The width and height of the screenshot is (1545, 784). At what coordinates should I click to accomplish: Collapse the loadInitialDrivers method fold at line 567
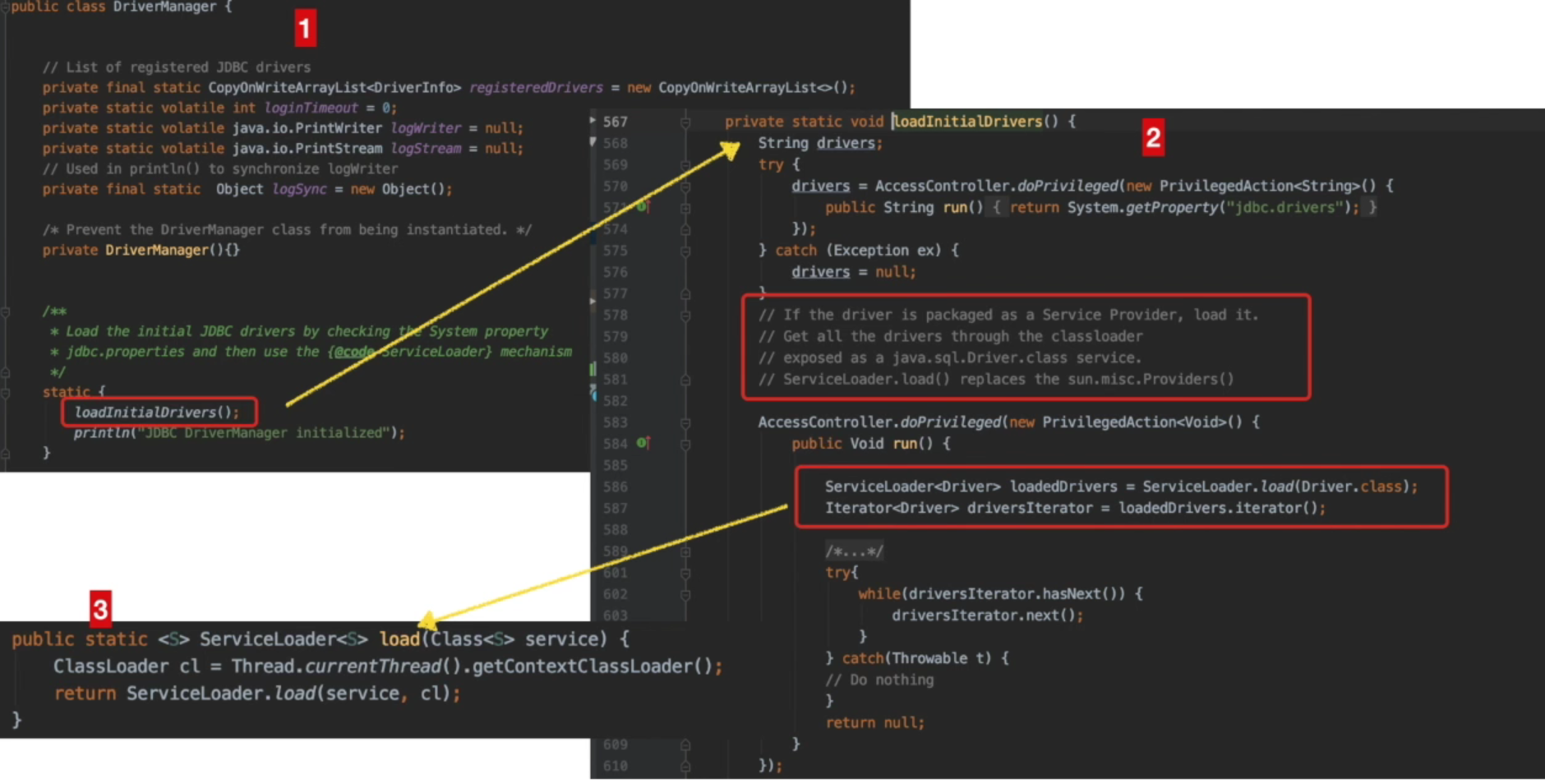(685, 122)
